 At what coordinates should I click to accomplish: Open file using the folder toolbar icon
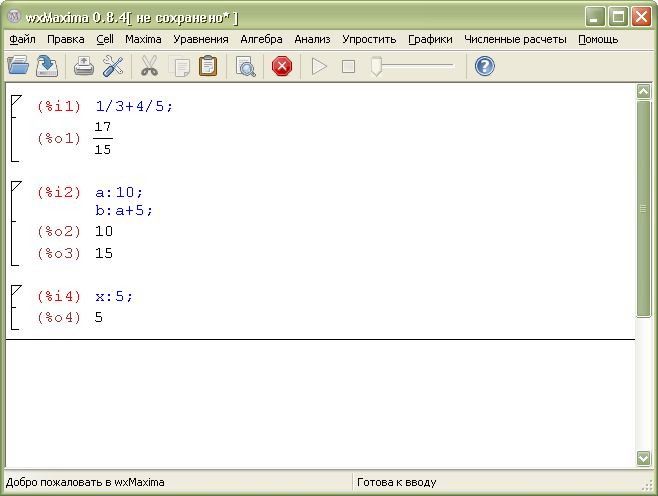coord(18,66)
